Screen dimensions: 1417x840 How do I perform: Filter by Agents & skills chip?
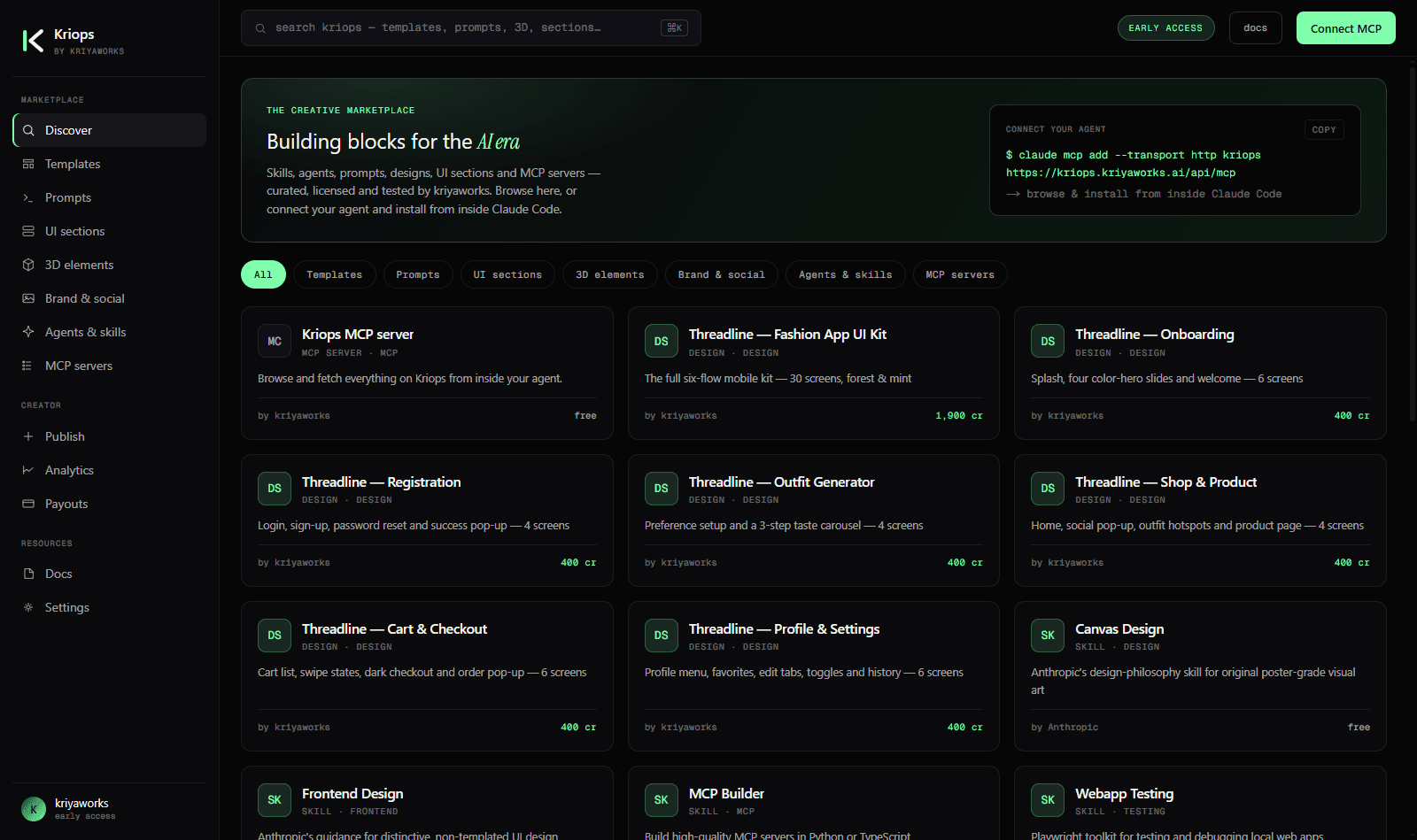(846, 274)
